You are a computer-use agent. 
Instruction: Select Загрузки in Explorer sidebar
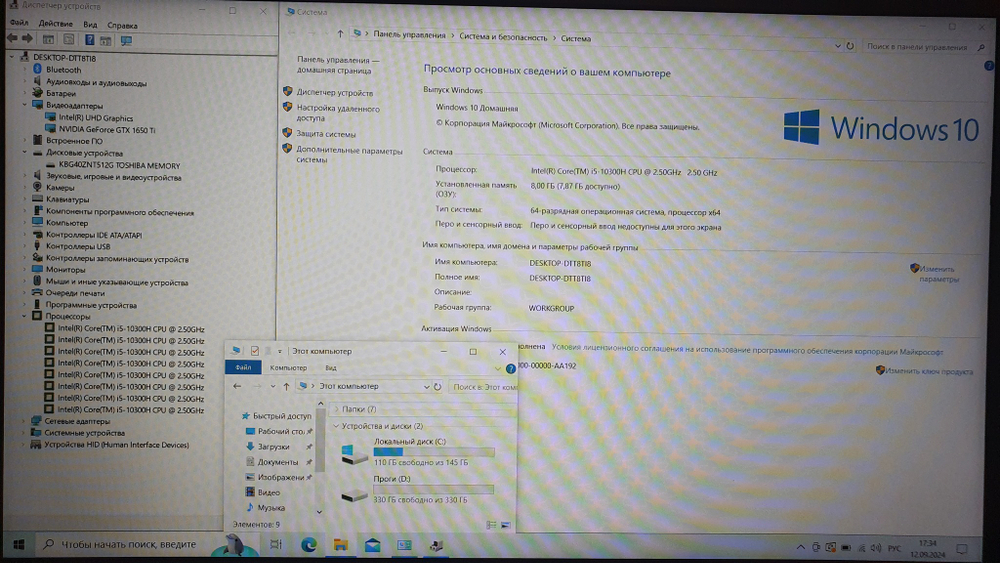click(273, 446)
